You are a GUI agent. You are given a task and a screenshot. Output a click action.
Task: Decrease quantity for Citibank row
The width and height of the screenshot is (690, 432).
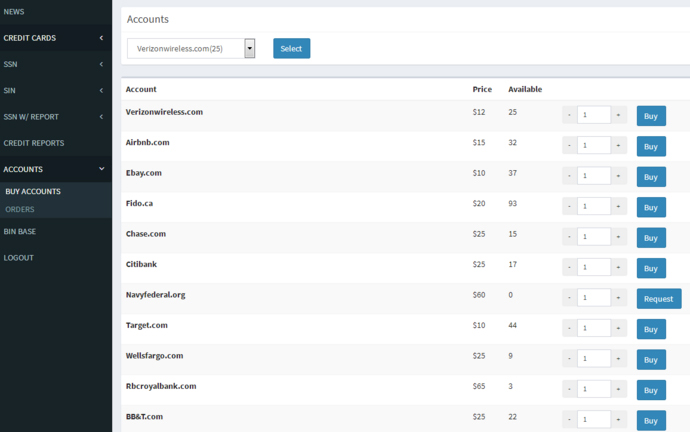tap(569, 267)
